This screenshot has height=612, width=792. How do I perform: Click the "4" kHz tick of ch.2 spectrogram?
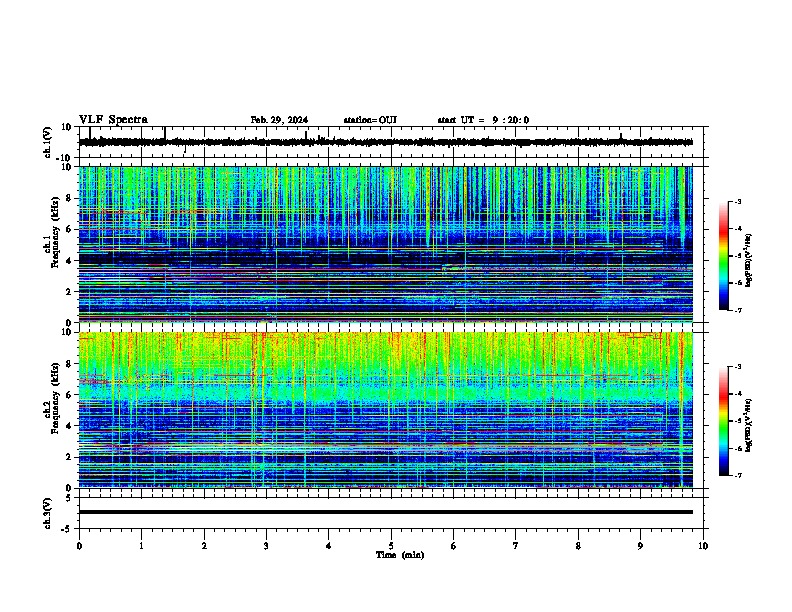(x=70, y=426)
